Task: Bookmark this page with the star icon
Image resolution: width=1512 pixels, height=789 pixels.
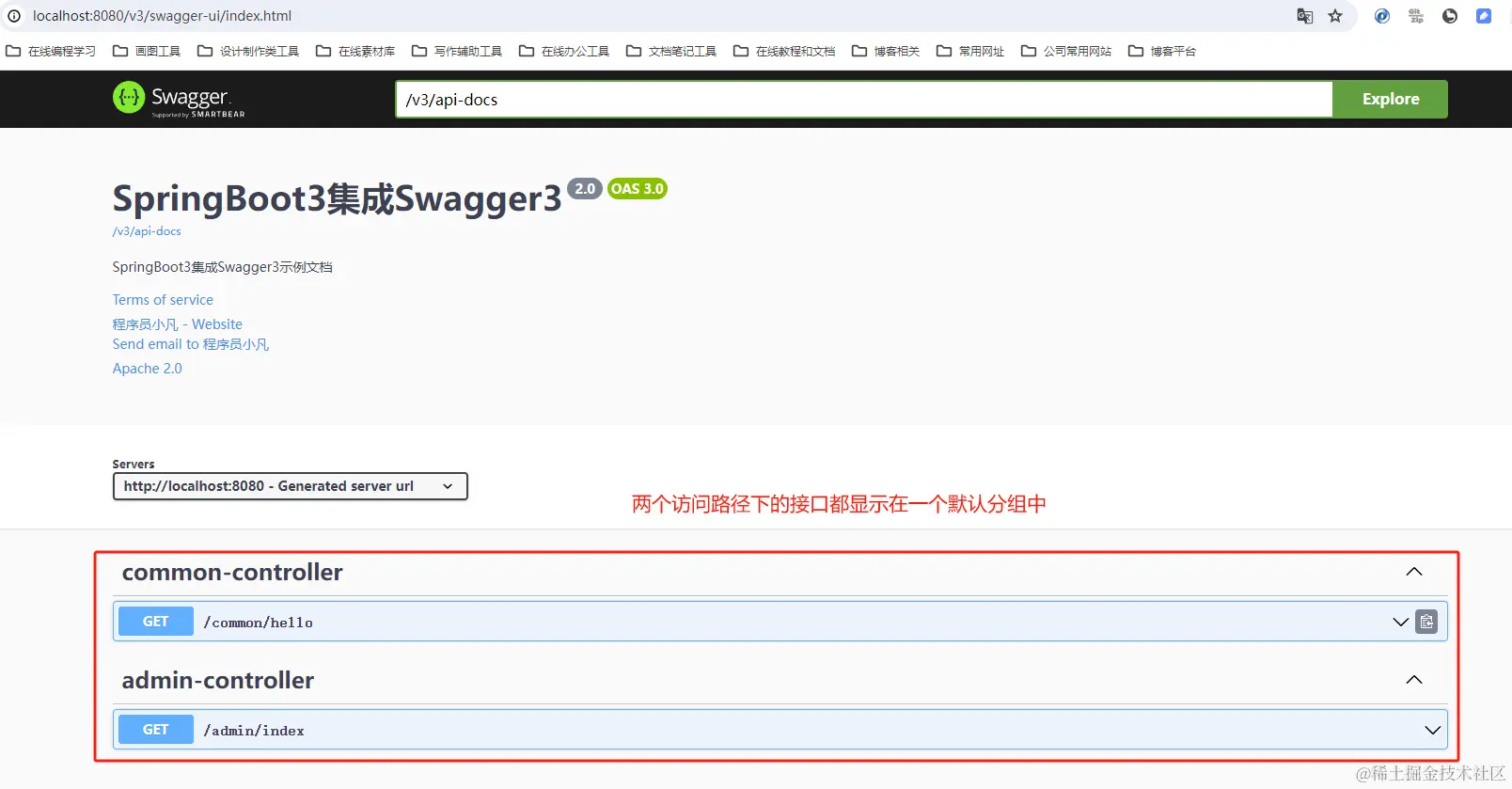Action: (x=1335, y=16)
